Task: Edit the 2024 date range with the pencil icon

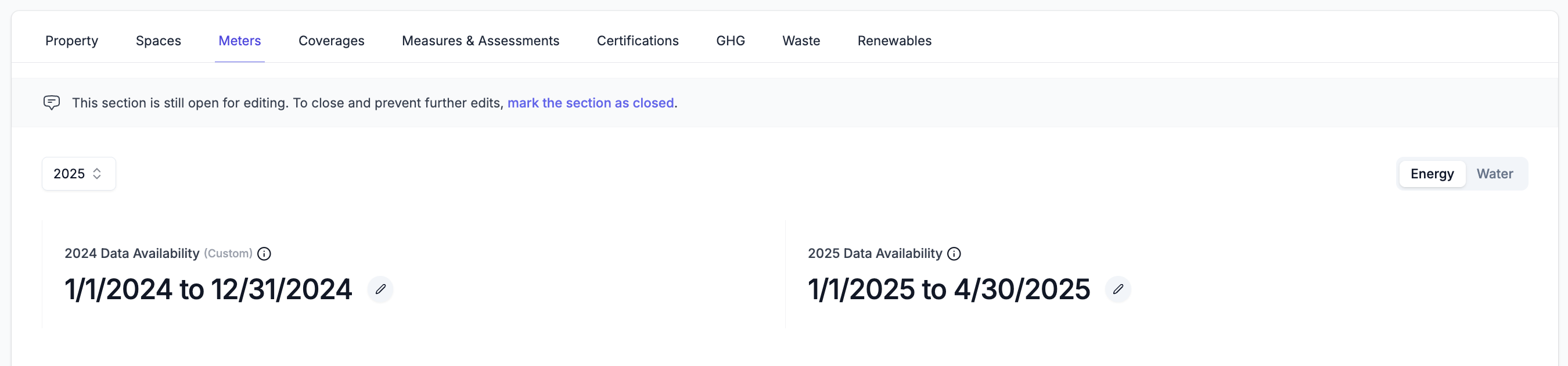Action: (380, 289)
